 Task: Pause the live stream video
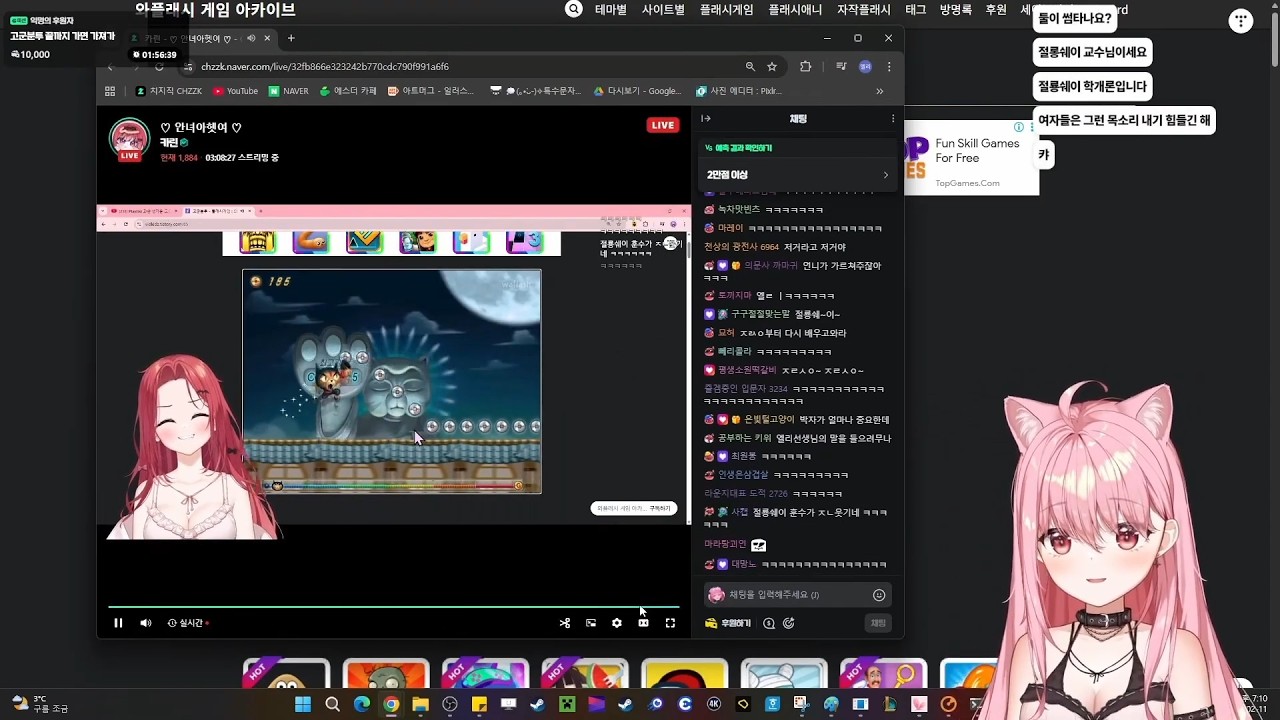click(118, 623)
